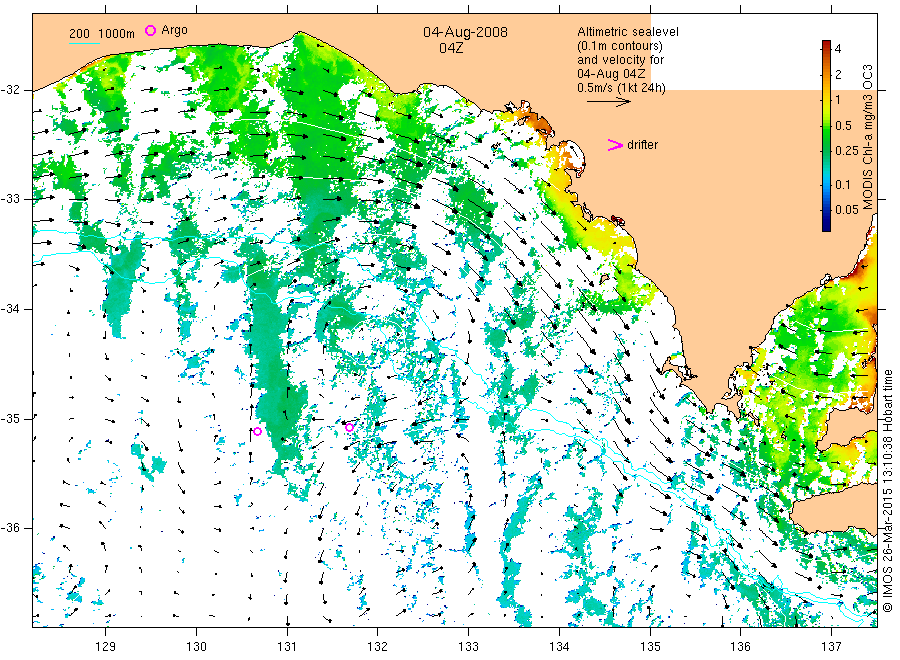Click the dark blue bottom of the colour bar
The image size is (900, 660).
(827, 224)
